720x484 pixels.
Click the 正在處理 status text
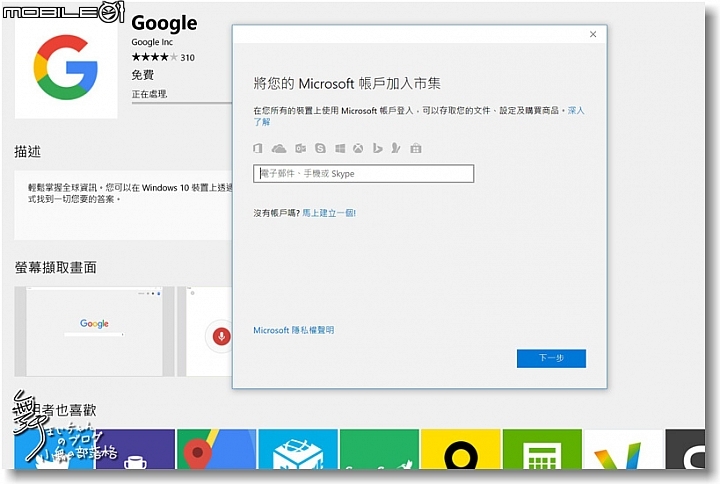tap(149, 94)
